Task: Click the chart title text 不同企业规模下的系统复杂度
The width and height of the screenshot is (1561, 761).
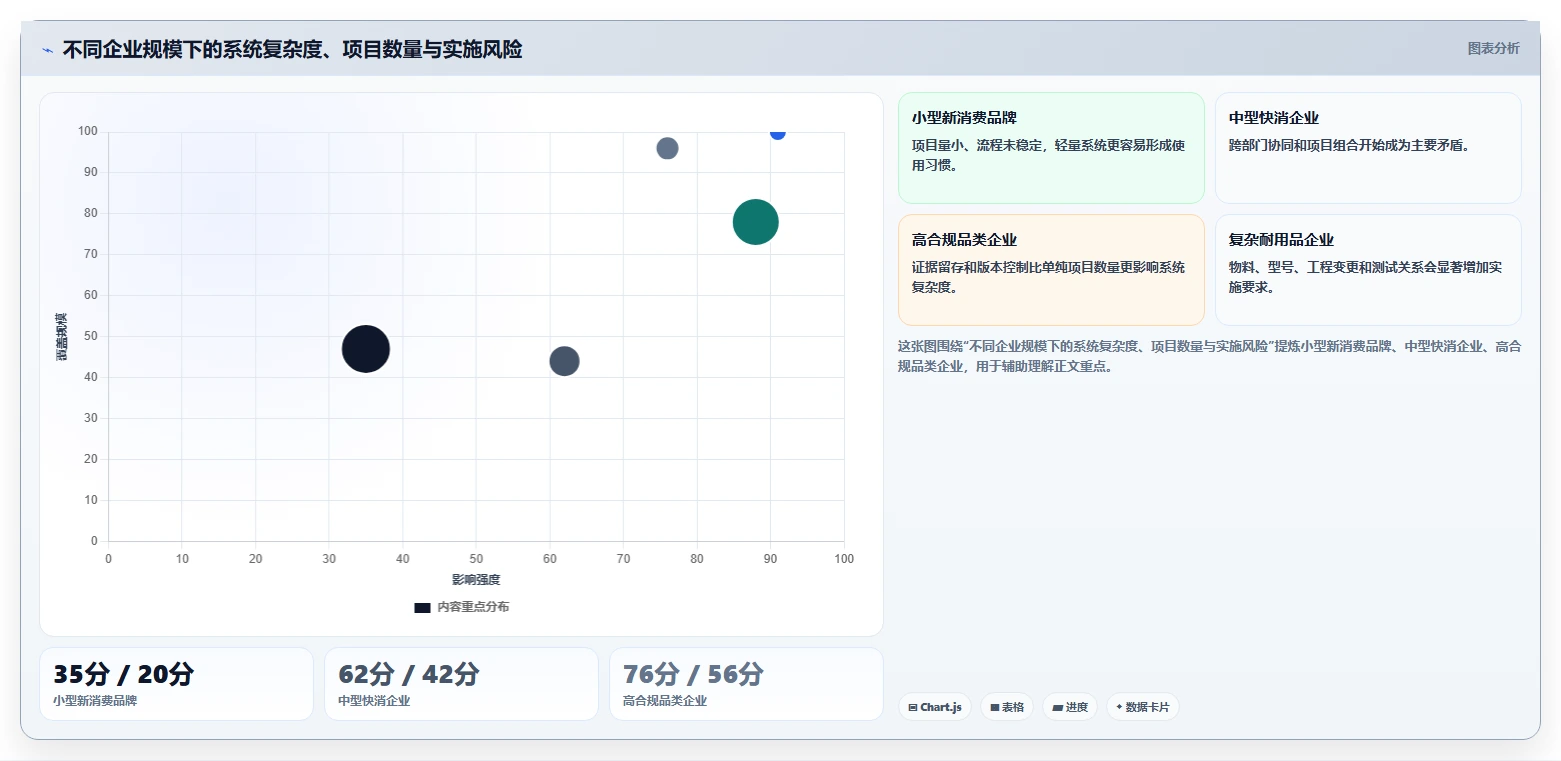Action: [x=292, y=50]
